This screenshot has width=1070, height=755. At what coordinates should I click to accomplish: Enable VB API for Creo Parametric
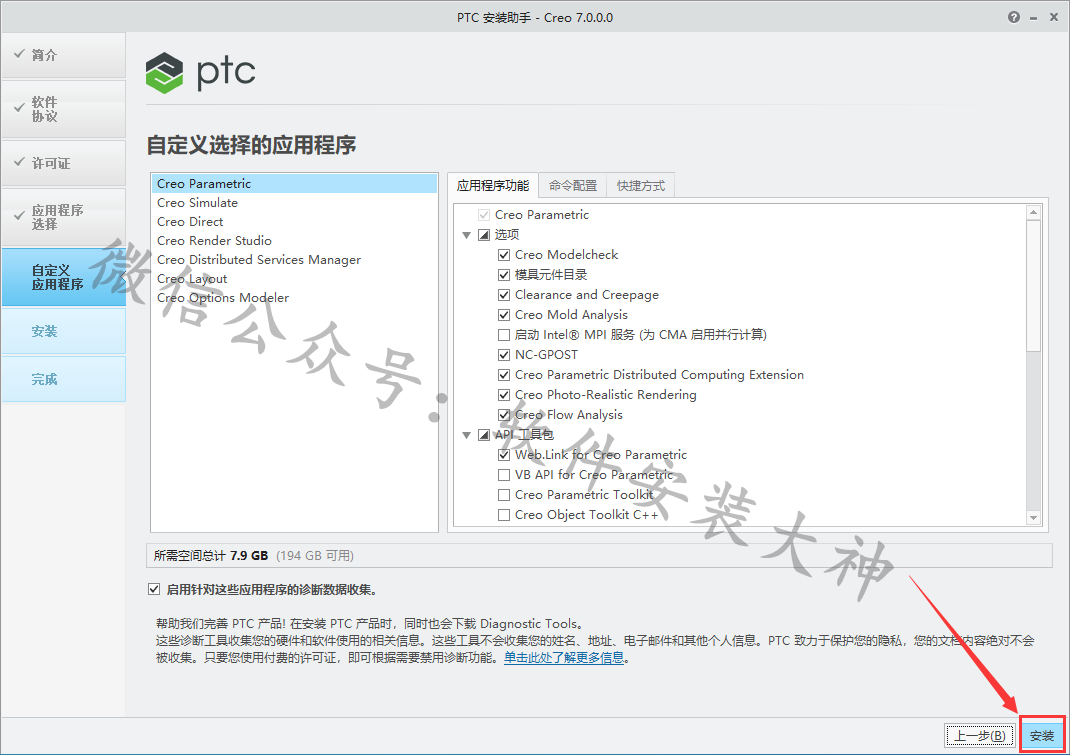(x=504, y=475)
